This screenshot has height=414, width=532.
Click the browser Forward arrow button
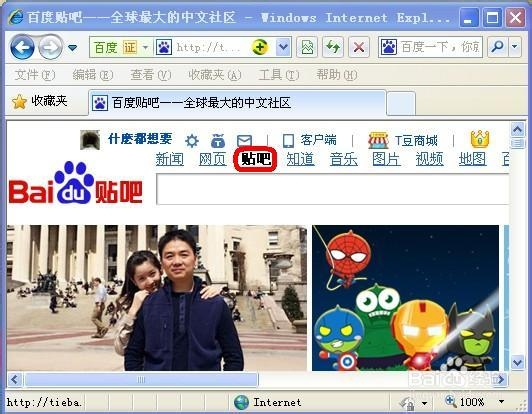pos(51,47)
